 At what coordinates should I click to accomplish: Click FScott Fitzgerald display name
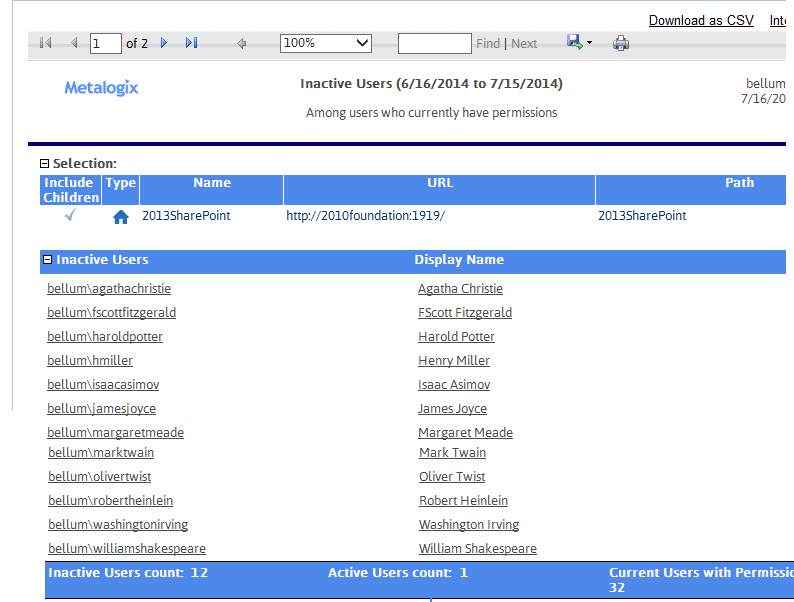coord(465,312)
